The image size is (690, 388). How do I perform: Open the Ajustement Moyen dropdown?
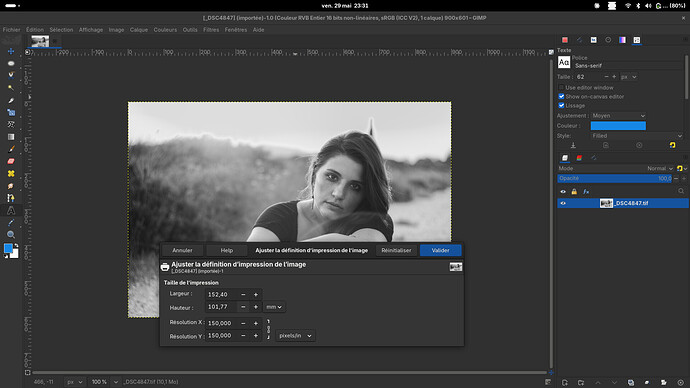point(618,116)
